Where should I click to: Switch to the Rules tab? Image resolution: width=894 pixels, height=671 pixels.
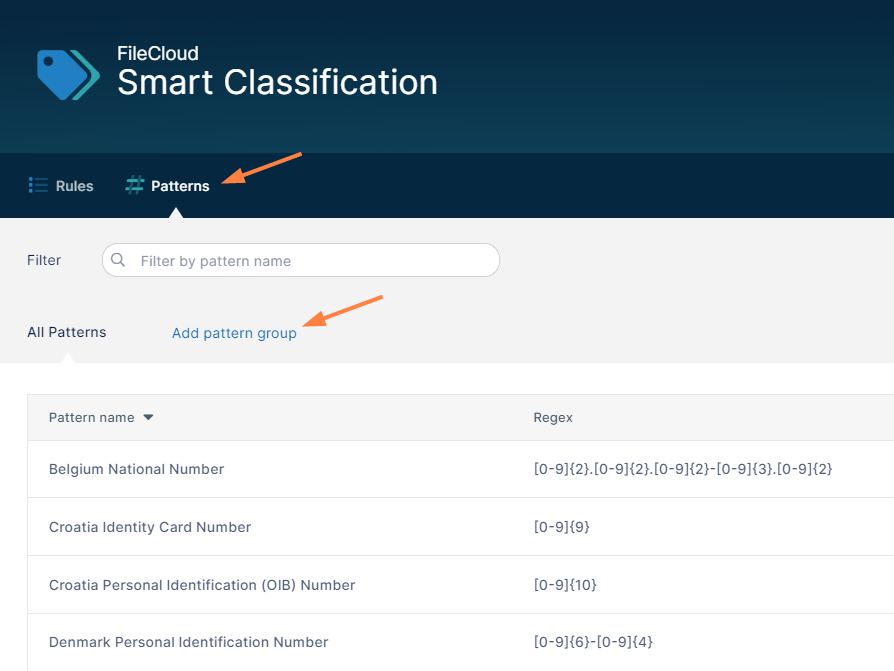click(61, 186)
